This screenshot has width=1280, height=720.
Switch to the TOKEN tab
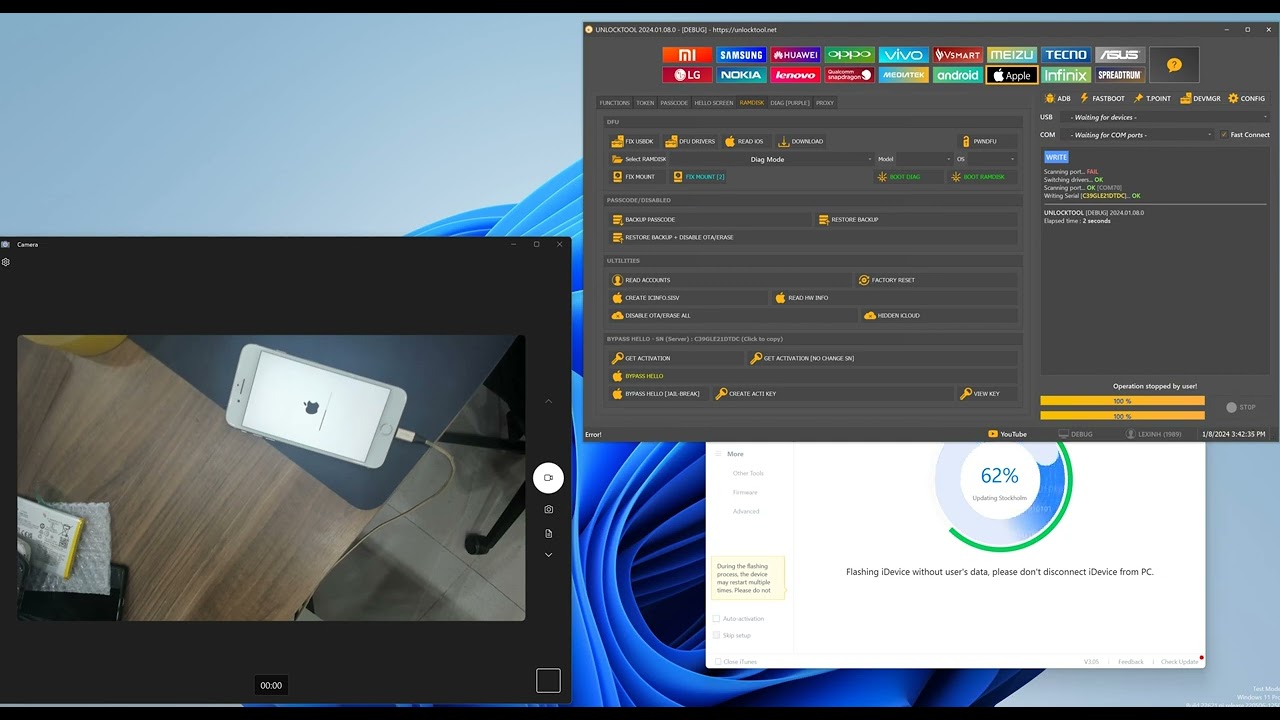coord(645,103)
